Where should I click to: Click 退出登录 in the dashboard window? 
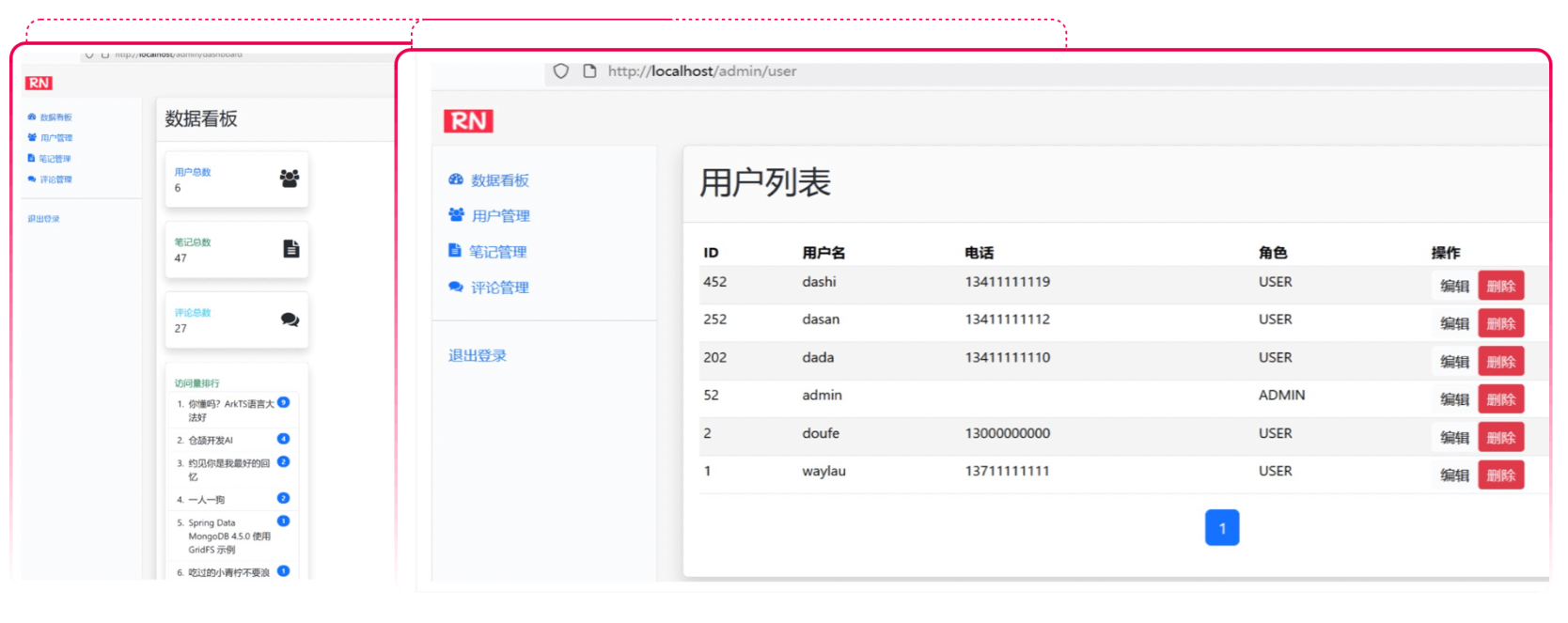point(43,219)
